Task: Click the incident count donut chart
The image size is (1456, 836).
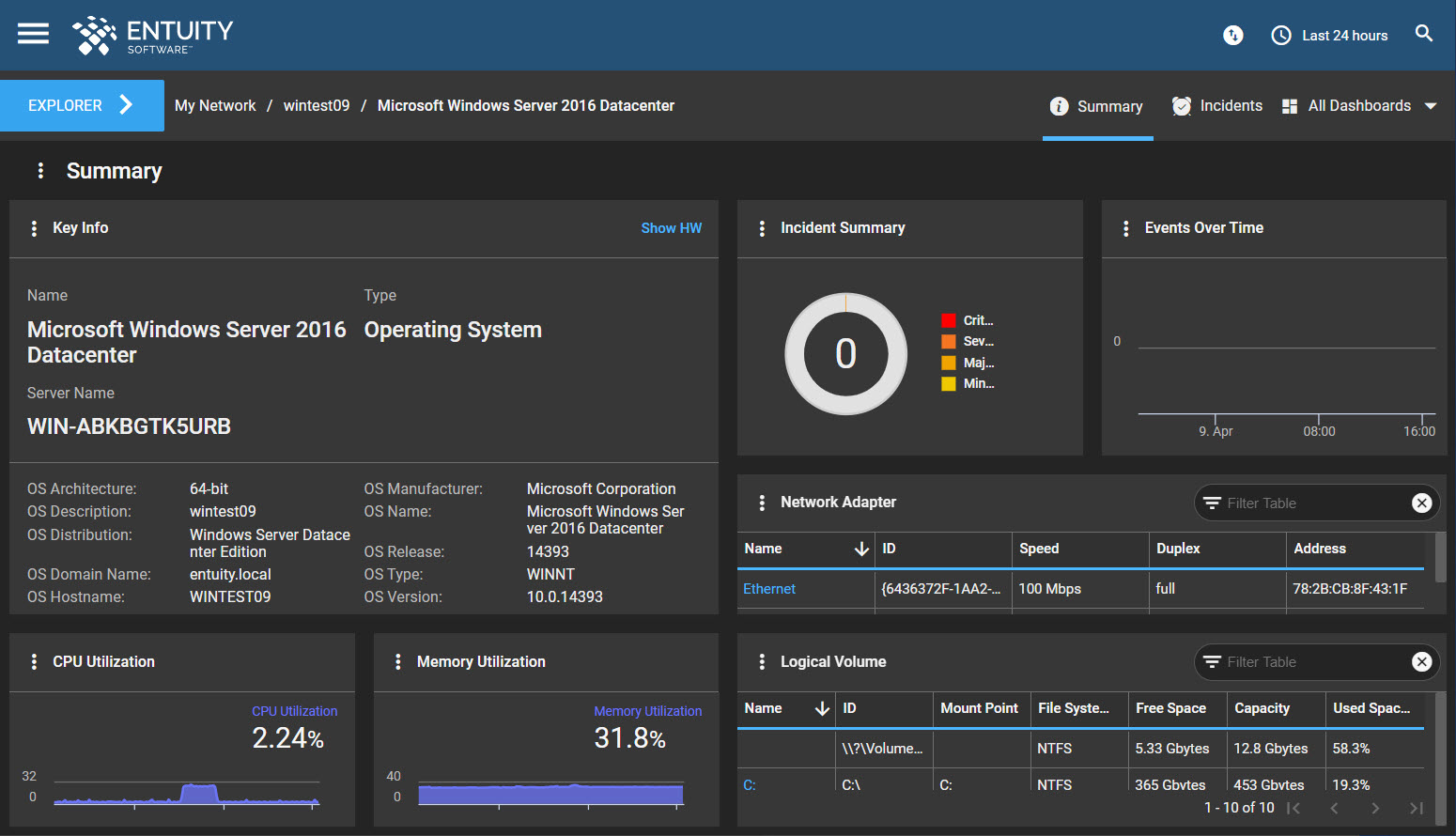Action: pyautogui.click(x=845, y=354)
